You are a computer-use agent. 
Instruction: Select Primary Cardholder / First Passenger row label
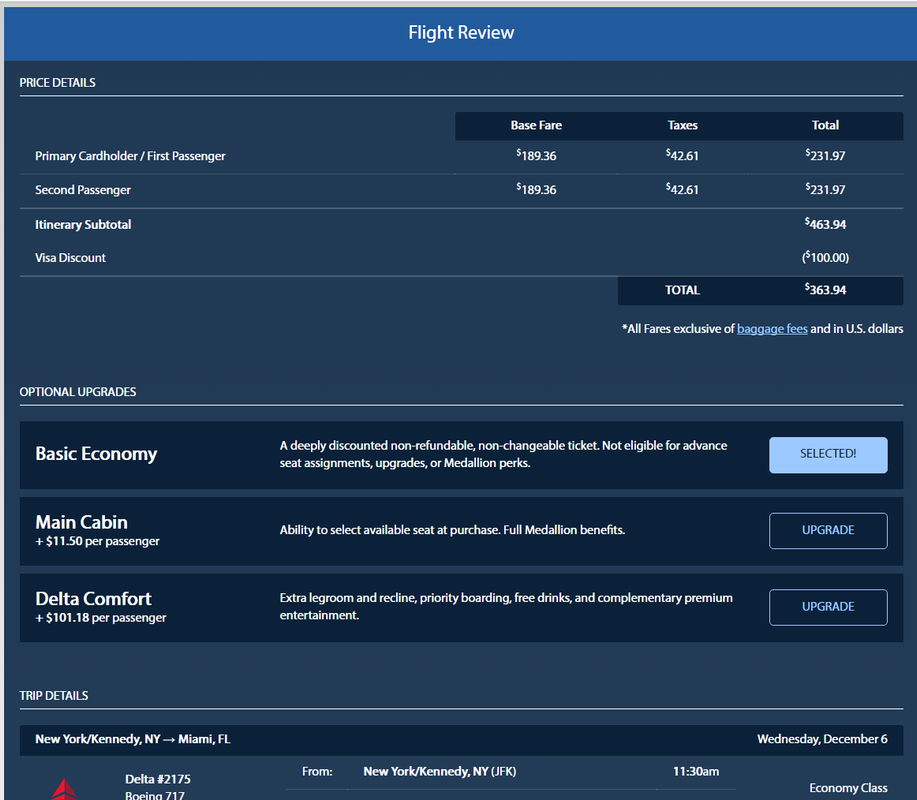(130, 156)
